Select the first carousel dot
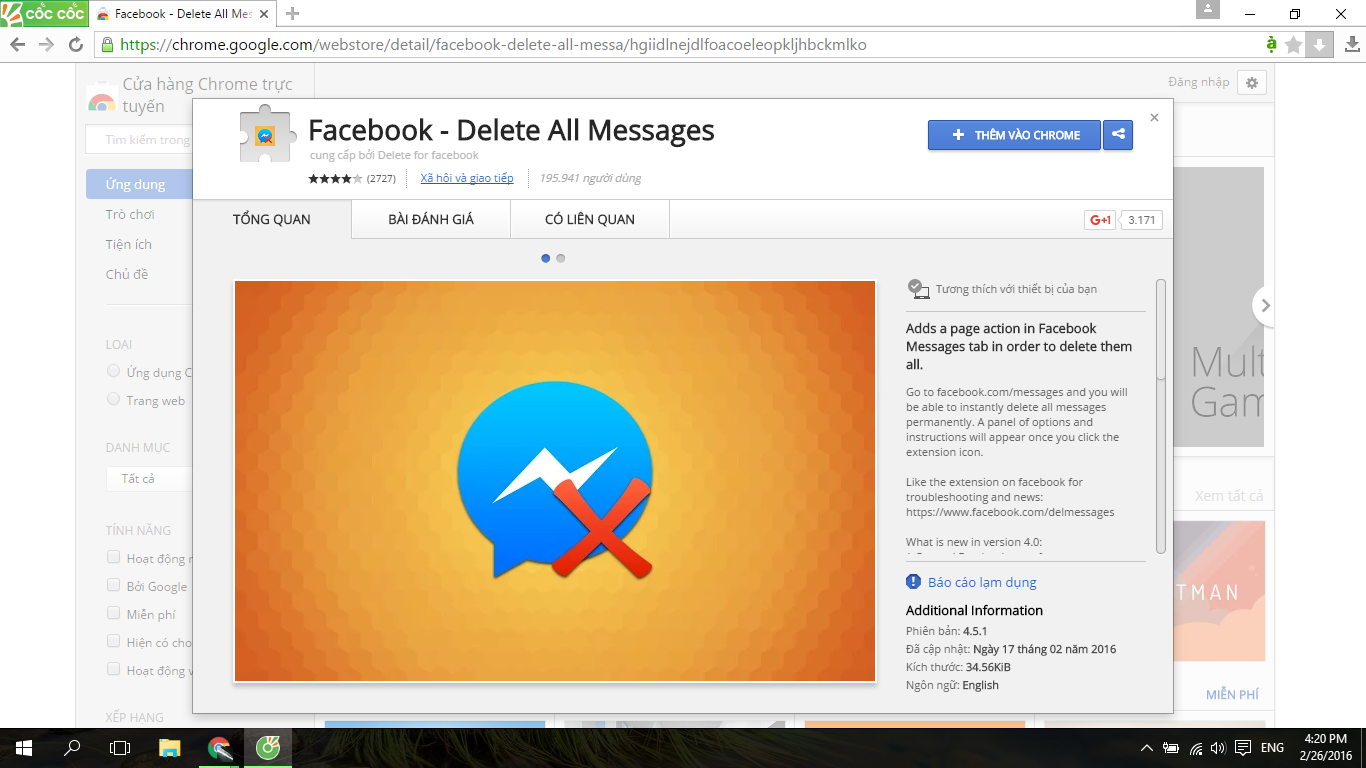 [546, 258]
